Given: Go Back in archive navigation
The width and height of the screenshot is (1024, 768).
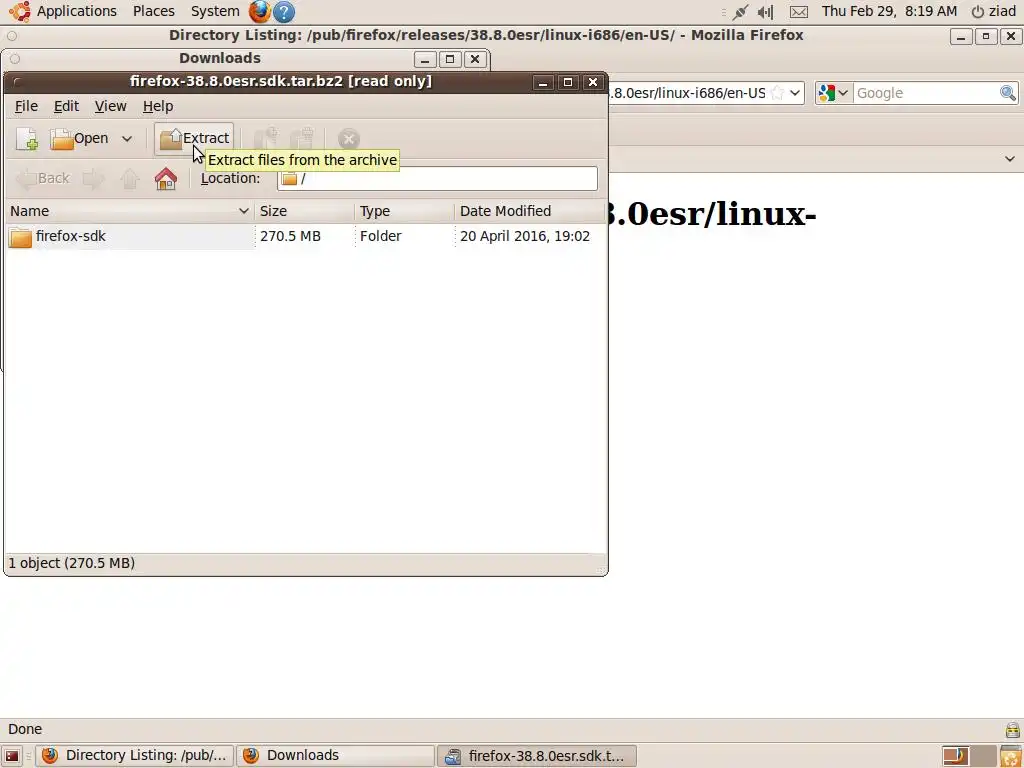Looking at the screenshot, I should pos(42,178).
